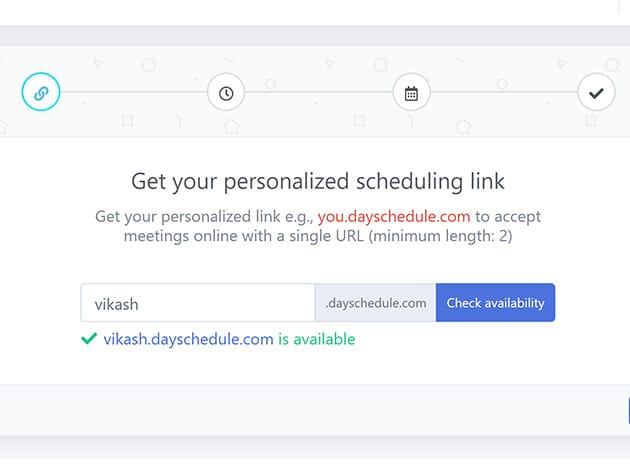
Task: Click progress line between calendar and checkmark steps
Action: point(503,93)
